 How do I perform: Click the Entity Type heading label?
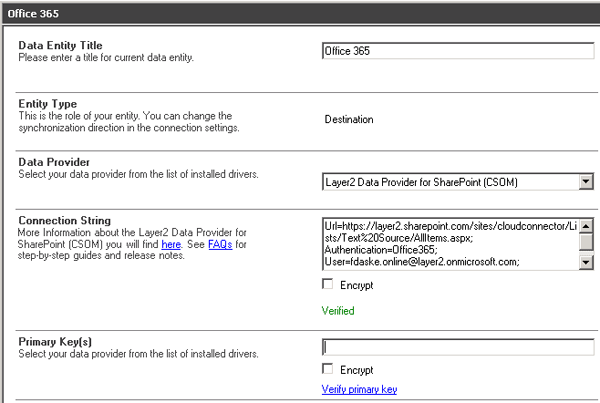[x=47, y=104]
